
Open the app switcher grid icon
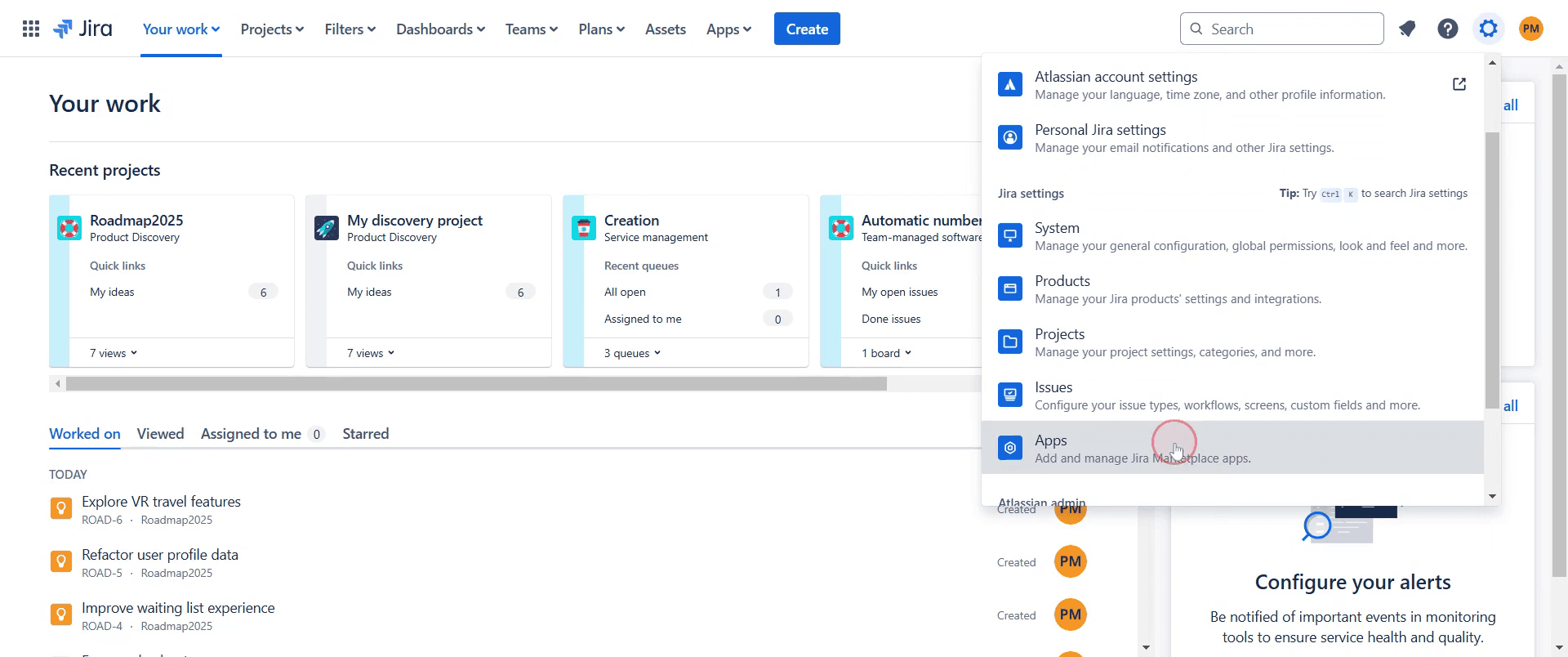pyautogui.click(x=31, y=29)
